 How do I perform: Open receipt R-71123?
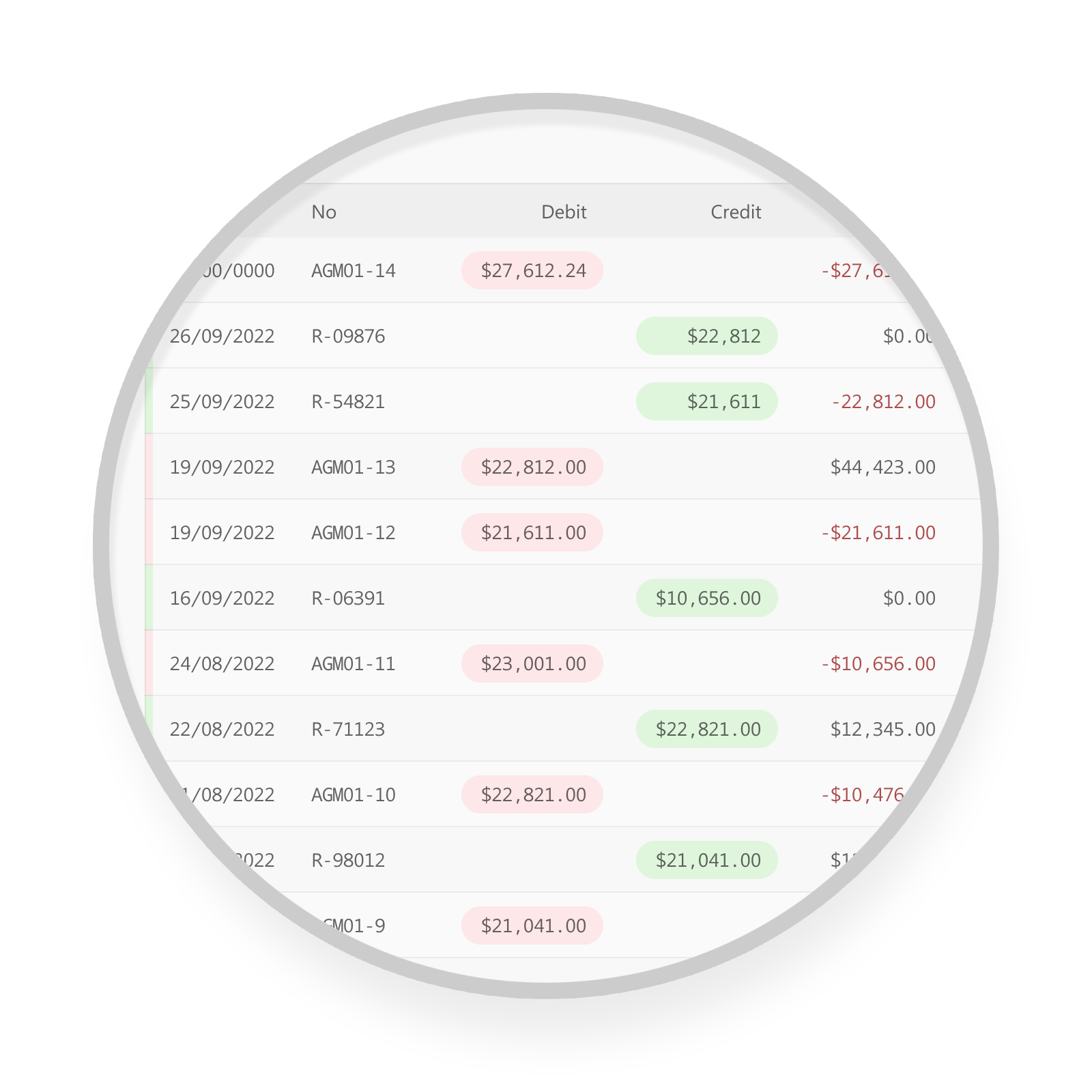click(x=348, y=730)
